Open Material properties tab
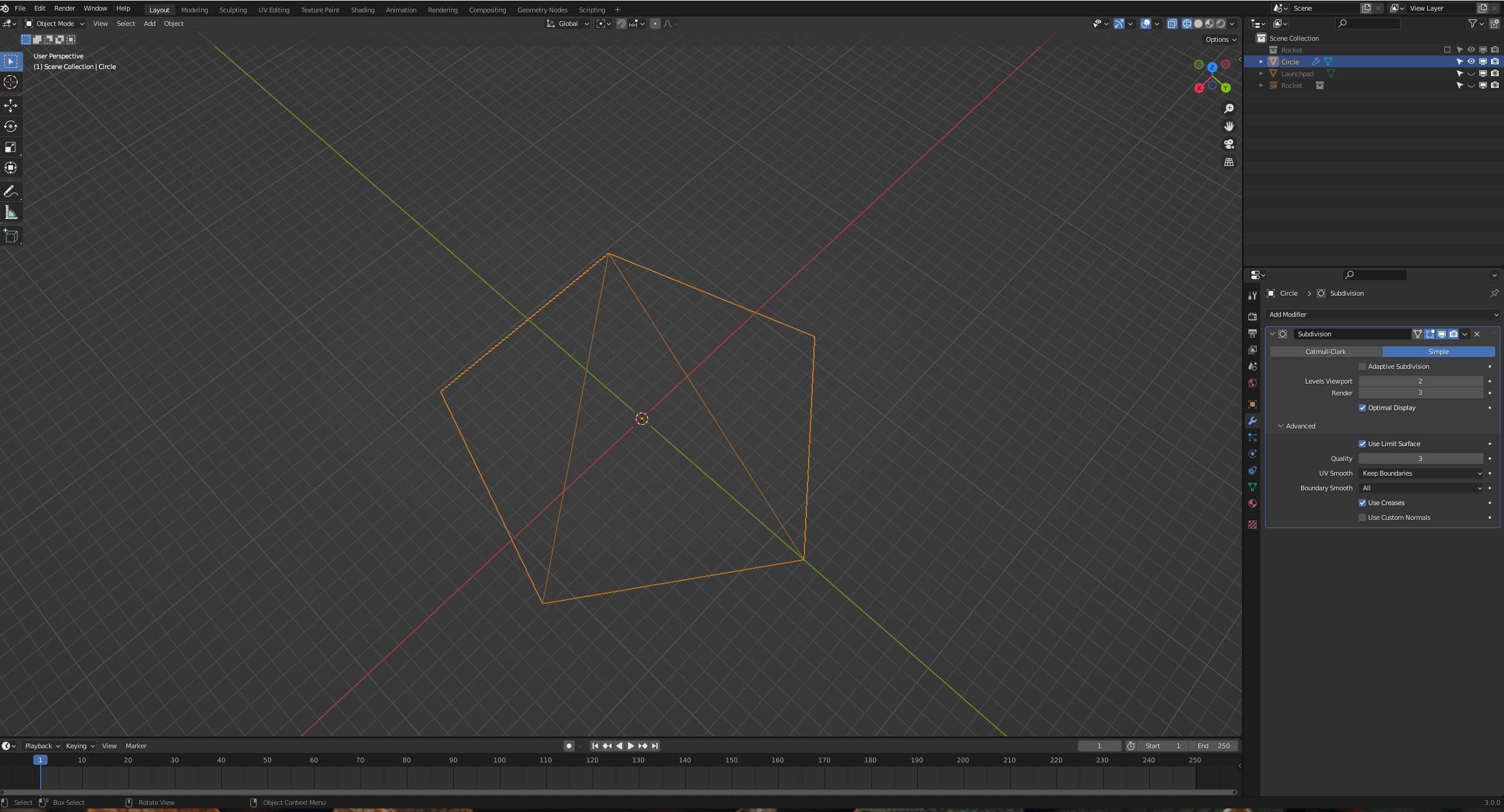Screen dimensions: 1504x812 point(1253,503)
